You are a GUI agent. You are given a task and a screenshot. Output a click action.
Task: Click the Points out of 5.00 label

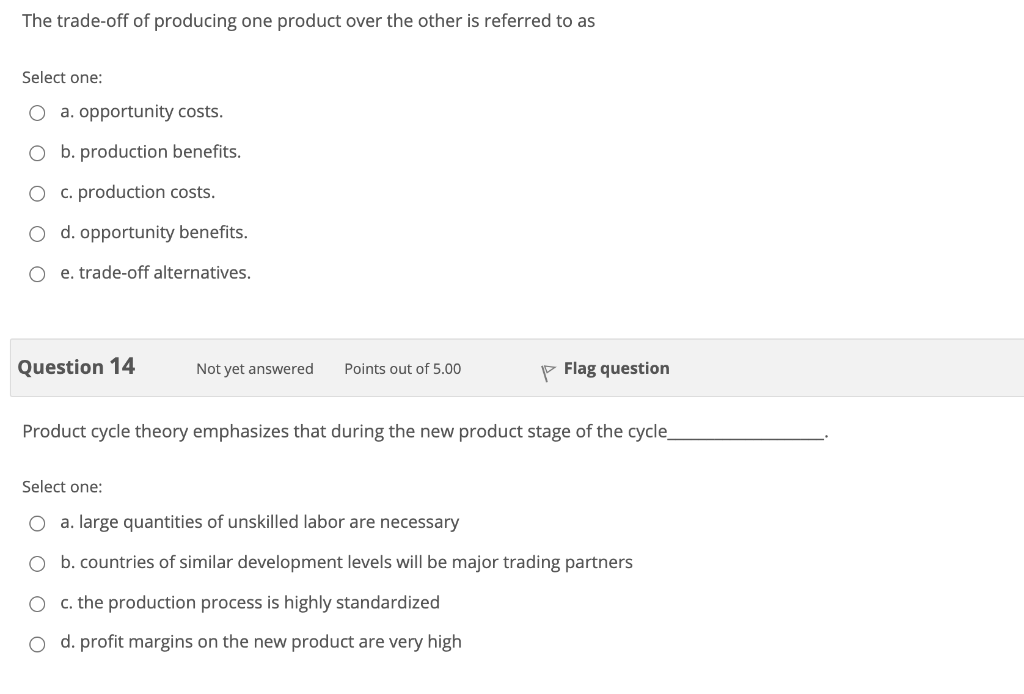402,369
